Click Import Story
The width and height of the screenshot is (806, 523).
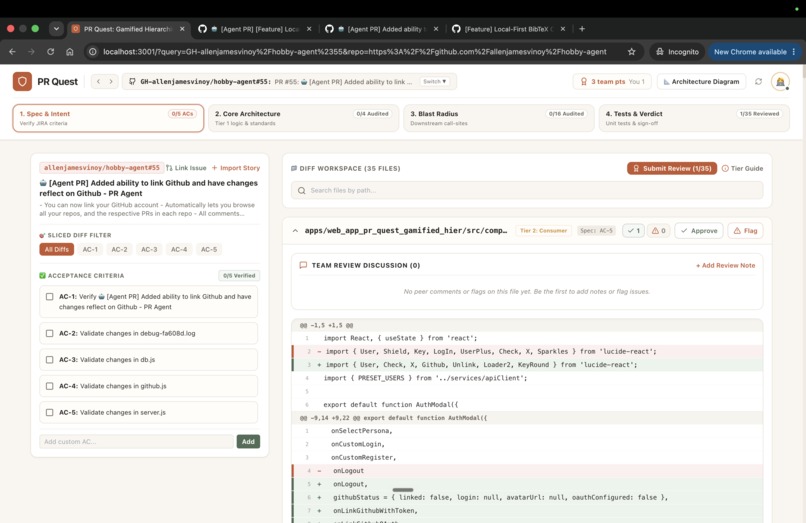(236, 168)
